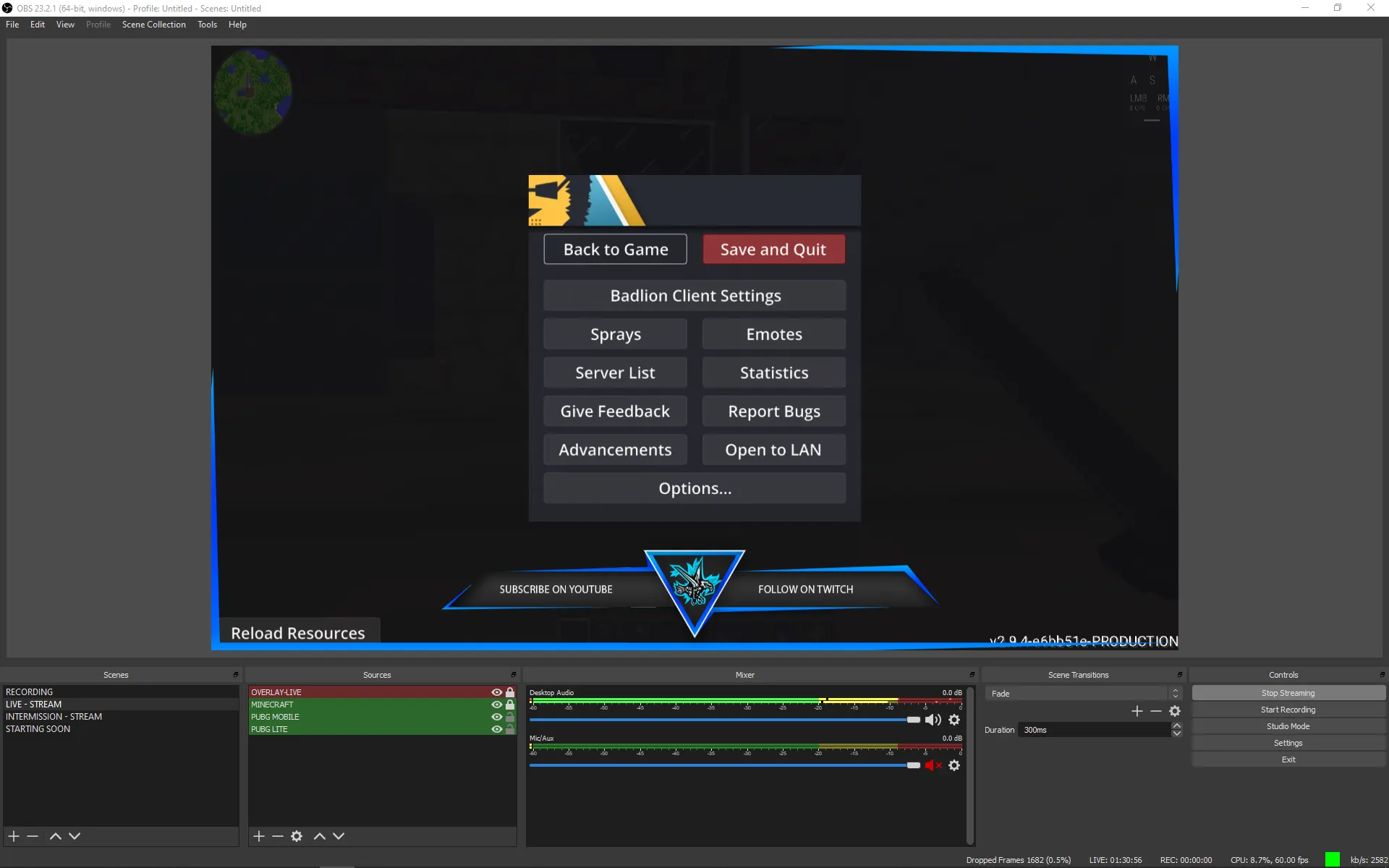Screen dimensions: 1389x868
Task: Decrease transition Duration with the down arrow
Action: pos(1177,733)
